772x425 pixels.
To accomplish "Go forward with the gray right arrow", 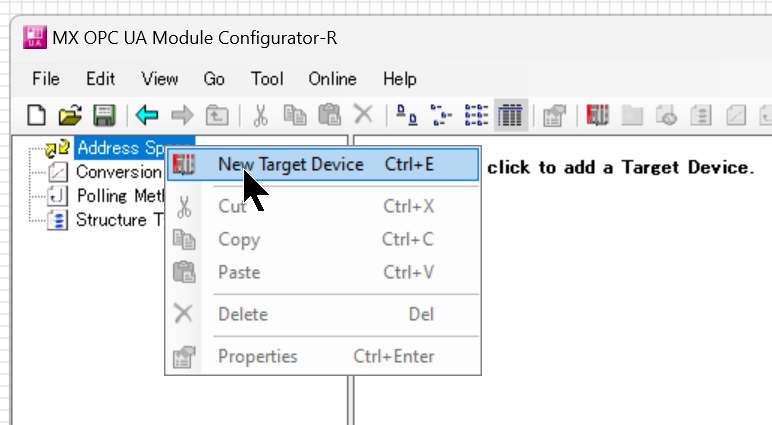I will tap(182, 116).
